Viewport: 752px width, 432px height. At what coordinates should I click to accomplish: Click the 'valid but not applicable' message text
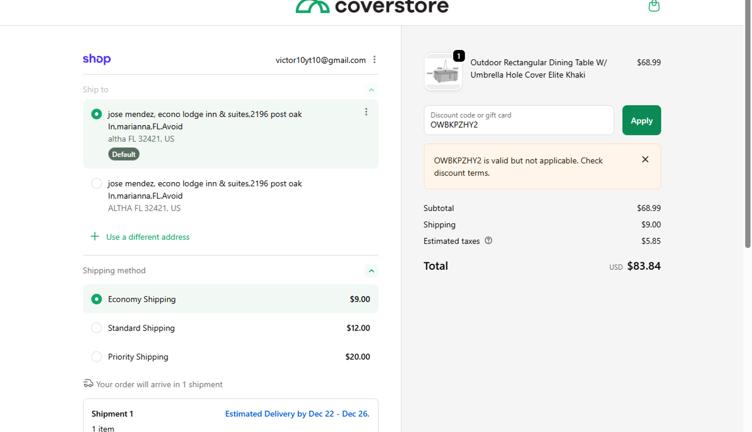pyautogui.click(x=518, y=166)
